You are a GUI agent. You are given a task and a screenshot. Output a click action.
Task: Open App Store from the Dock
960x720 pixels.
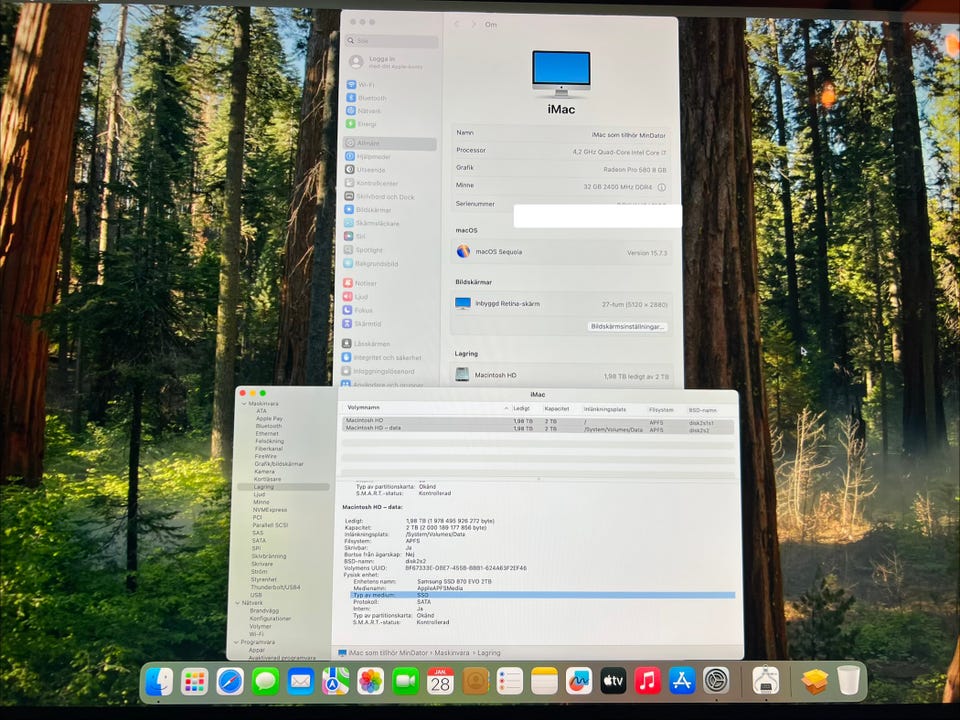pos(681,681)
